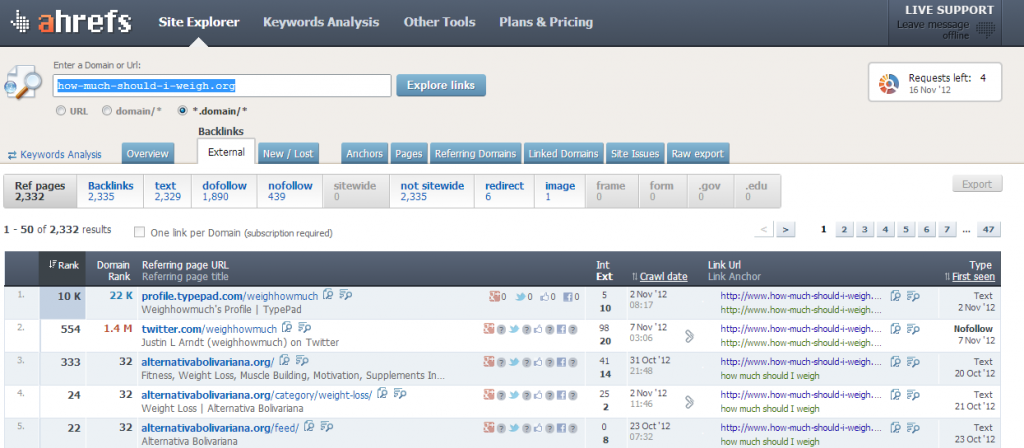Click the ahrefs logo
This screenshot has height=448, width=1024.
71,22
